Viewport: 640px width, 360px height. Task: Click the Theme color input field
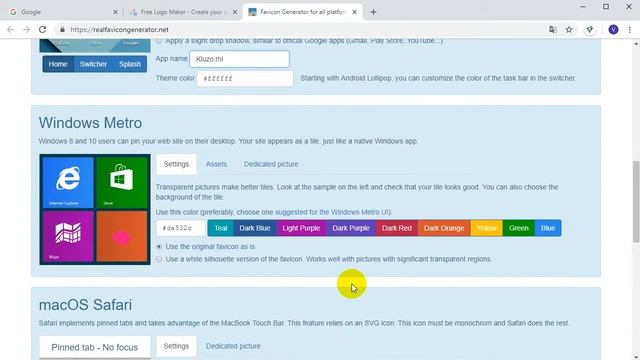coord(245,78)
